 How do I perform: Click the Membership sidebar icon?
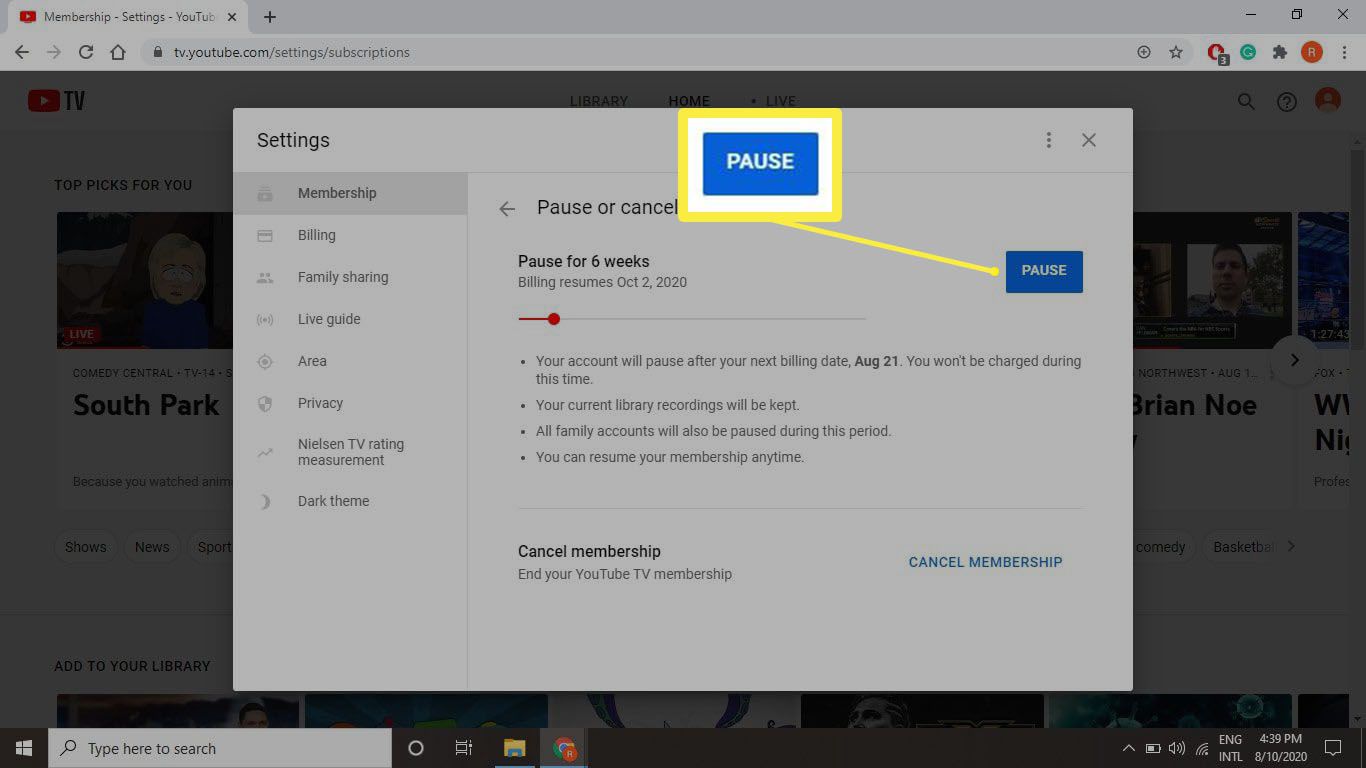[x=265, y=193]
